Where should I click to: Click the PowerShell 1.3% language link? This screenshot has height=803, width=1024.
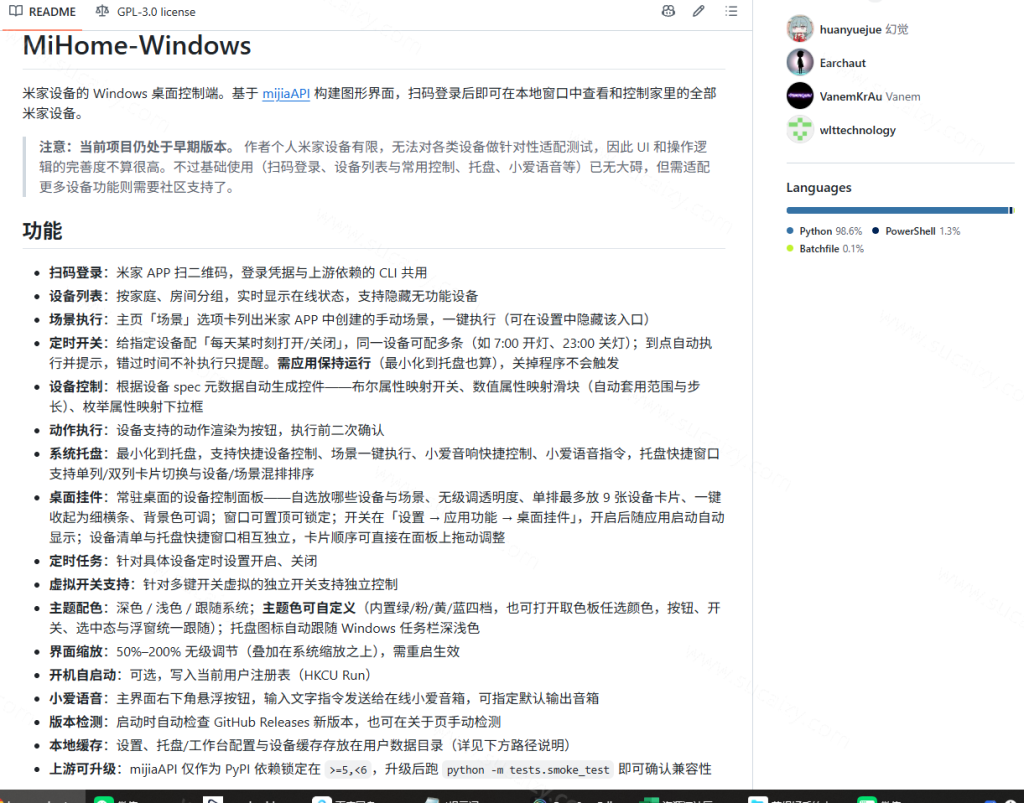(x=916, y=231)
